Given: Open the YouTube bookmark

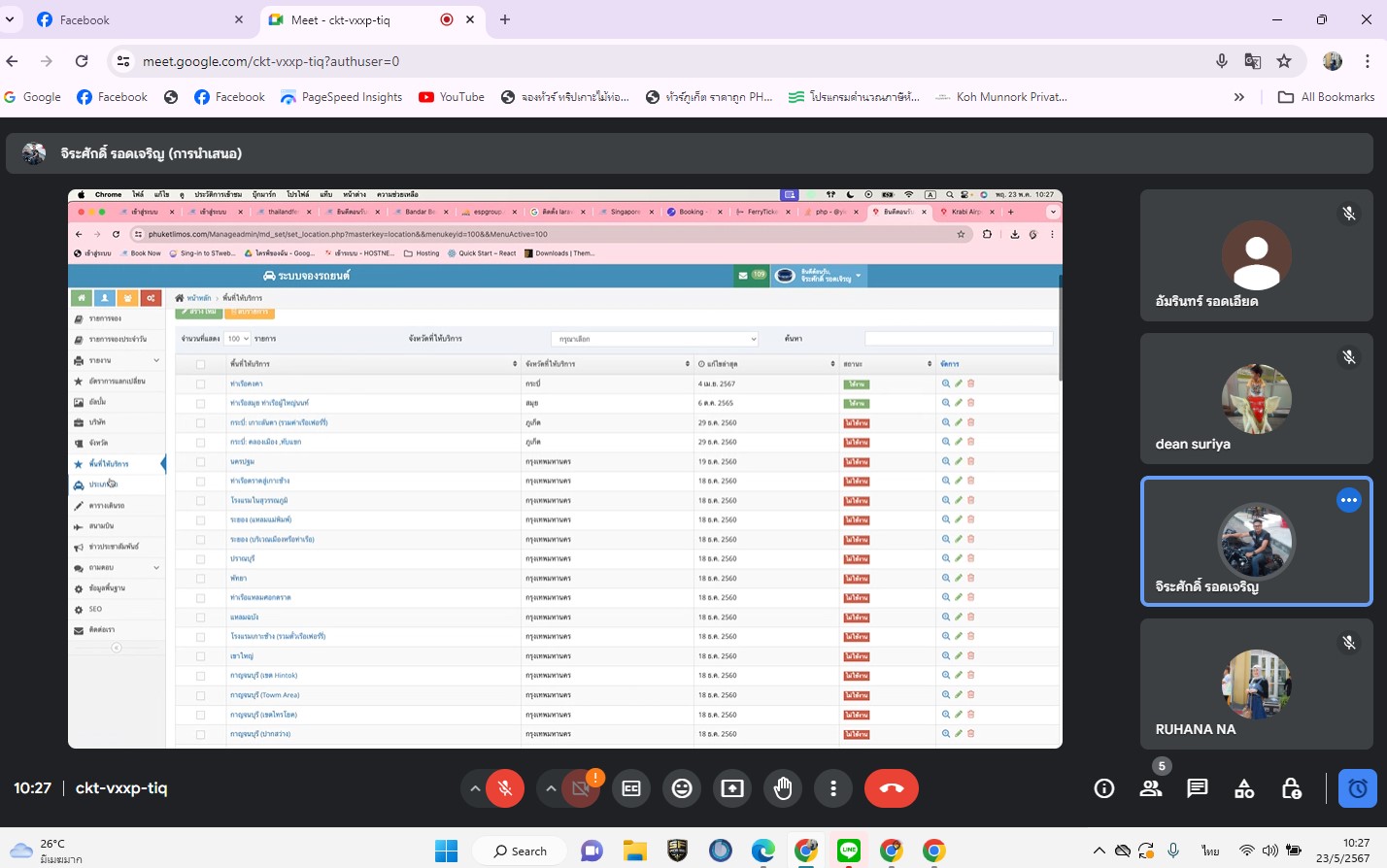Looking at the screenshot, I should [x=452, y=97].
